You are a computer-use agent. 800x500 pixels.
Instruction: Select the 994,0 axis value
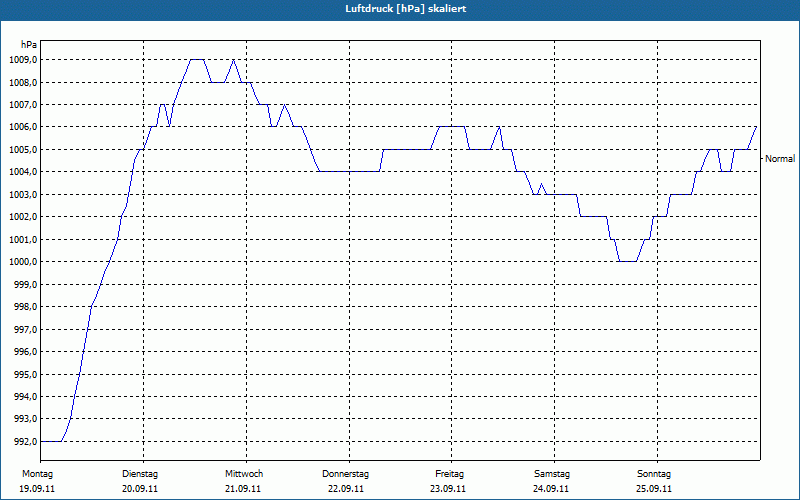click(26, 396)
